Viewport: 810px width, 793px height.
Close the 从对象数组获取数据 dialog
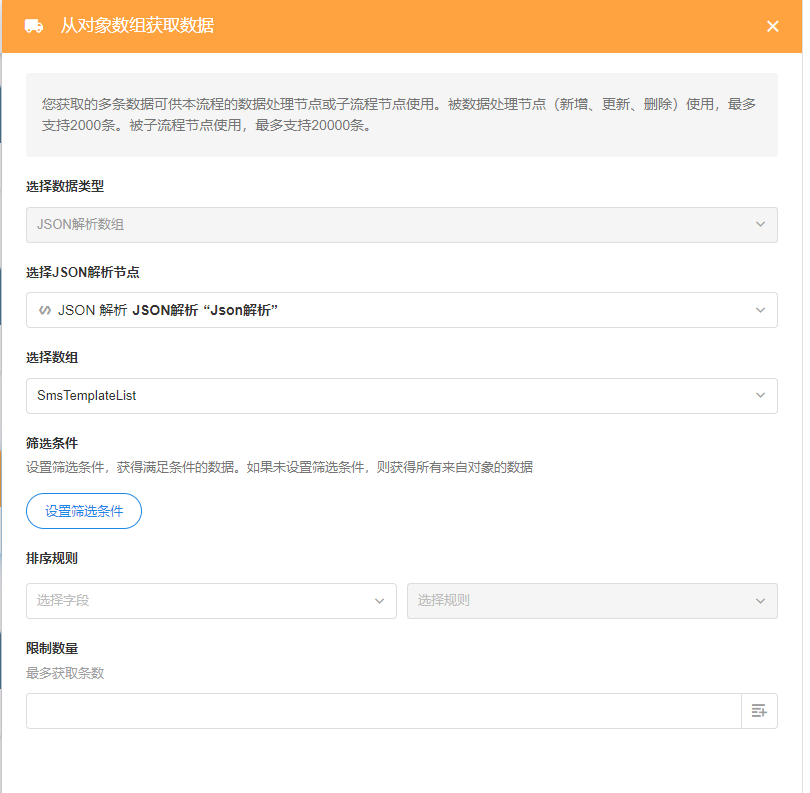click(x=772, y=26)
